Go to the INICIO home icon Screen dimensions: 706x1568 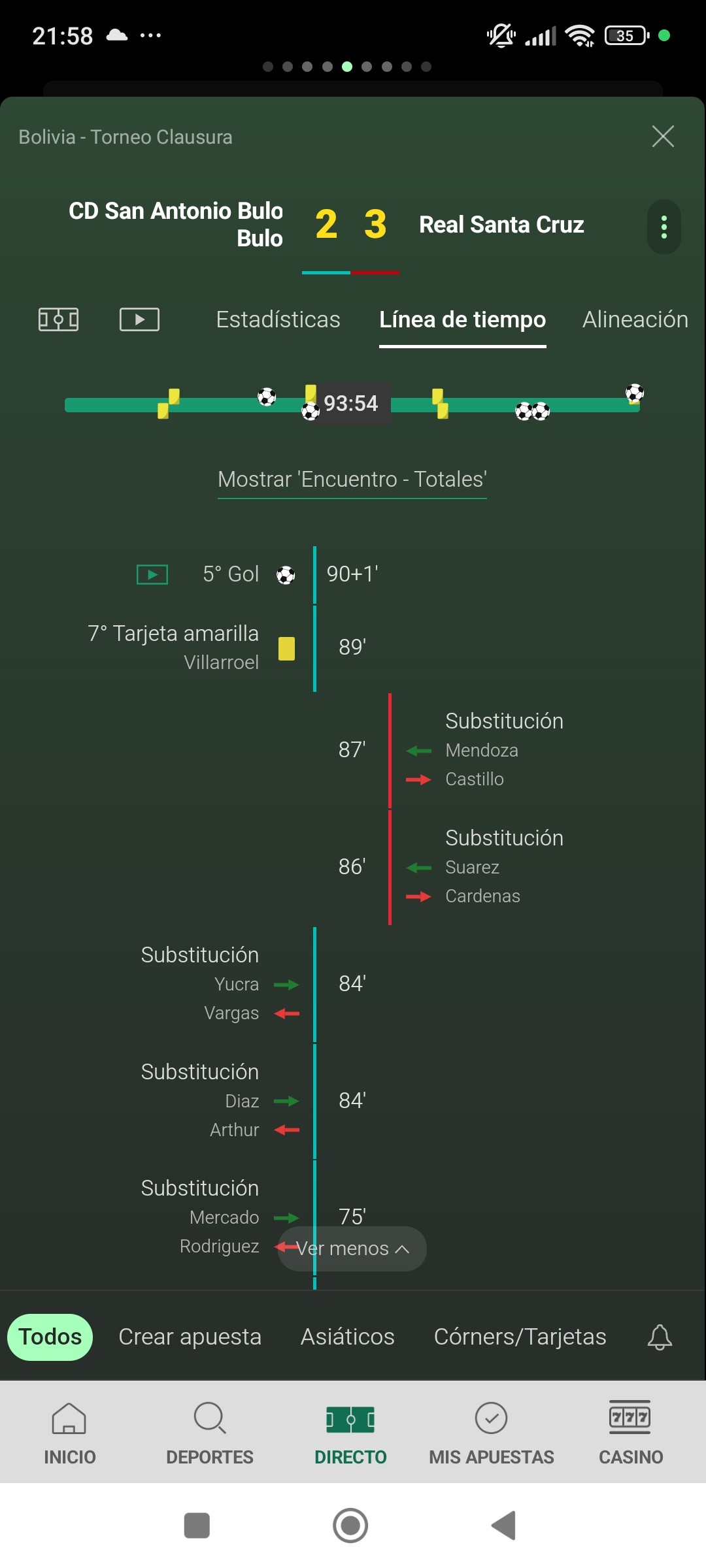point(69,1418)
